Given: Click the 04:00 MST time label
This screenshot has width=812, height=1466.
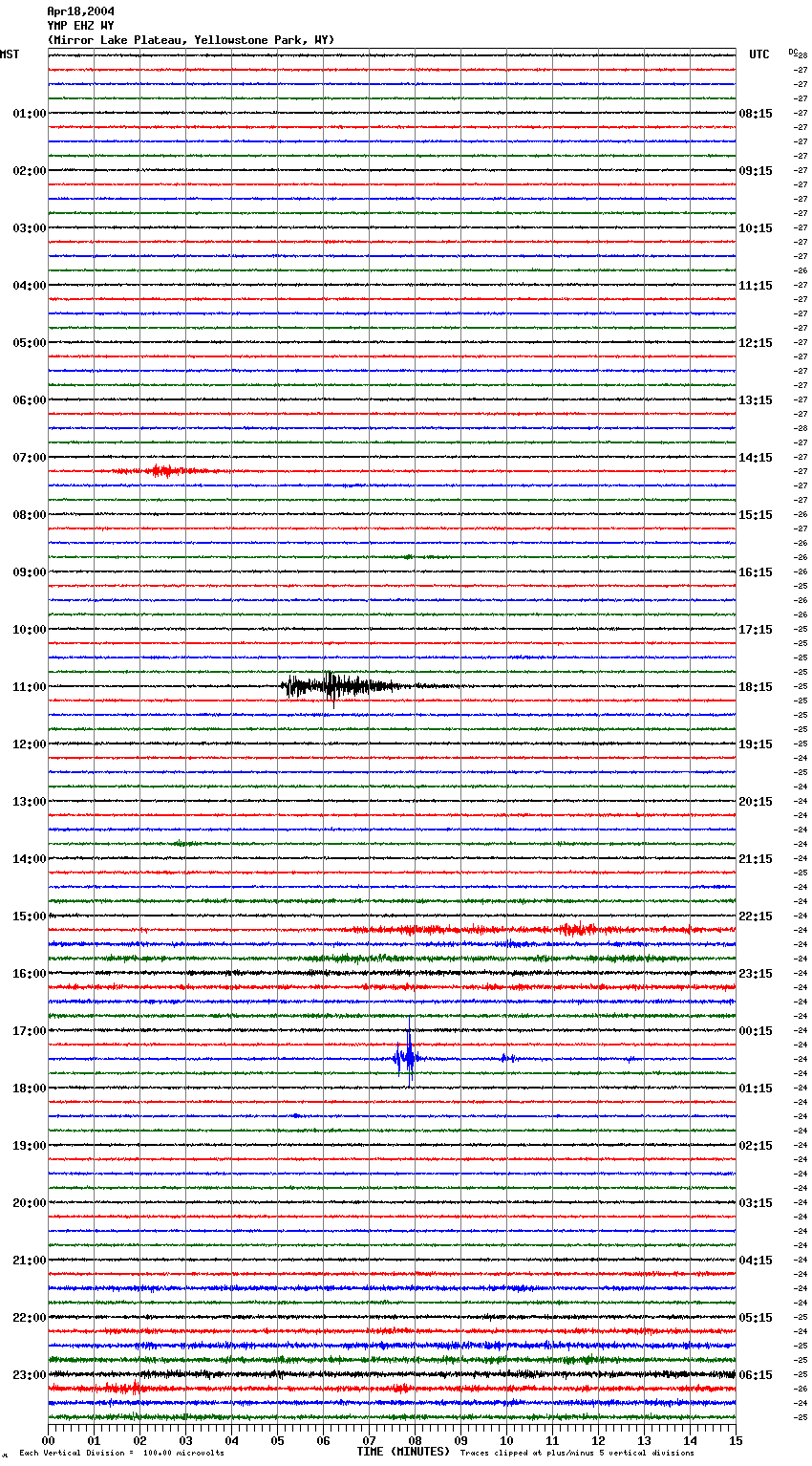Looking at the screenshot, I should (30, 286).
